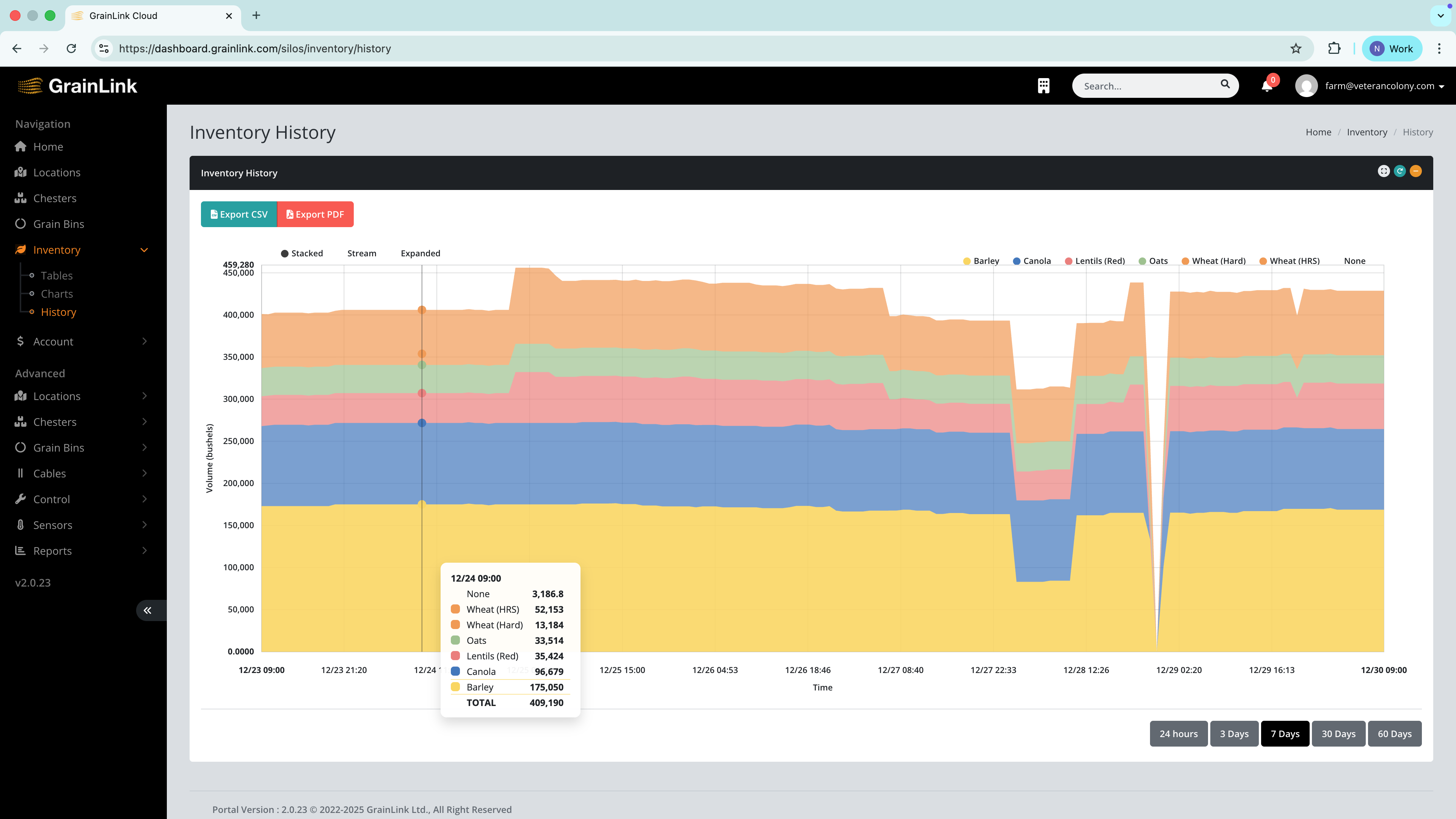Collapse the Inventory History panel
Image resolution: width=1456 pixels, height=819 pixels.
click(1416, 171)
